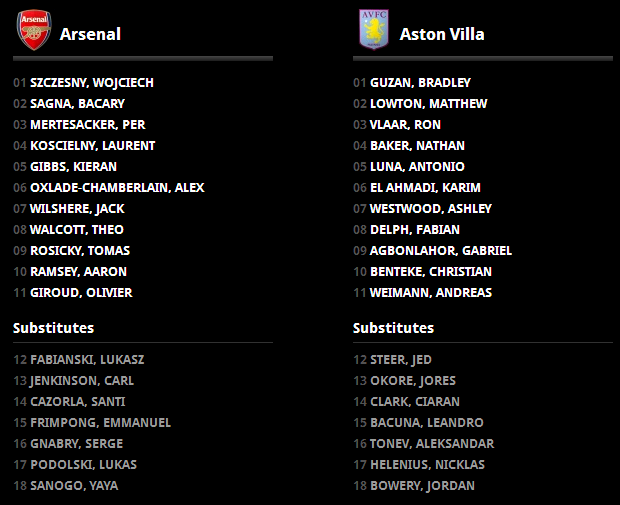Select player Oxlade-Chamberlain, Alex
This screenshot has width=620, height=505.
coord(117,188)
